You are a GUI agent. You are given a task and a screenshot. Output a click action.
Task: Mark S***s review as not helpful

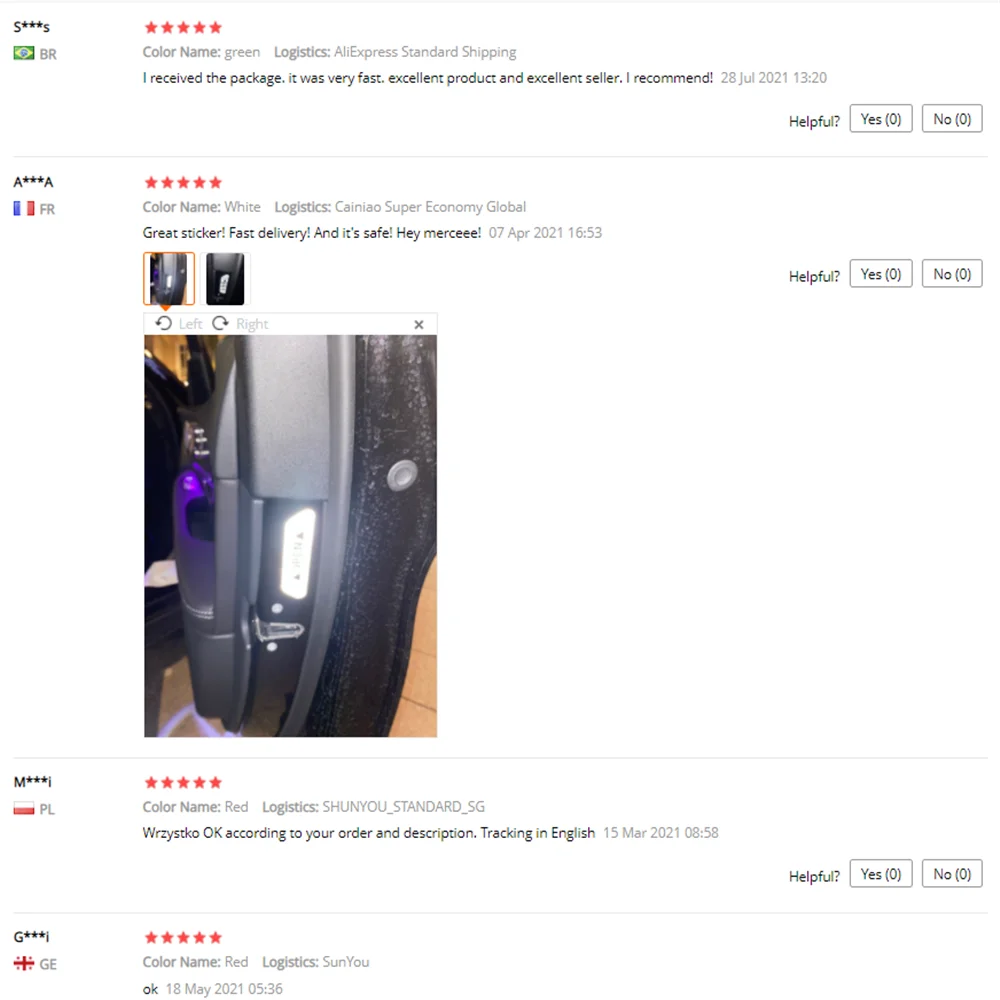coord(952,119)
